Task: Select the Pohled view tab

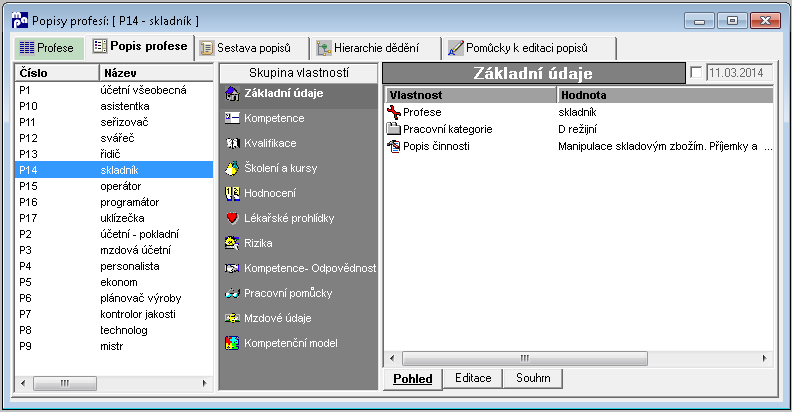Action: 413,379
